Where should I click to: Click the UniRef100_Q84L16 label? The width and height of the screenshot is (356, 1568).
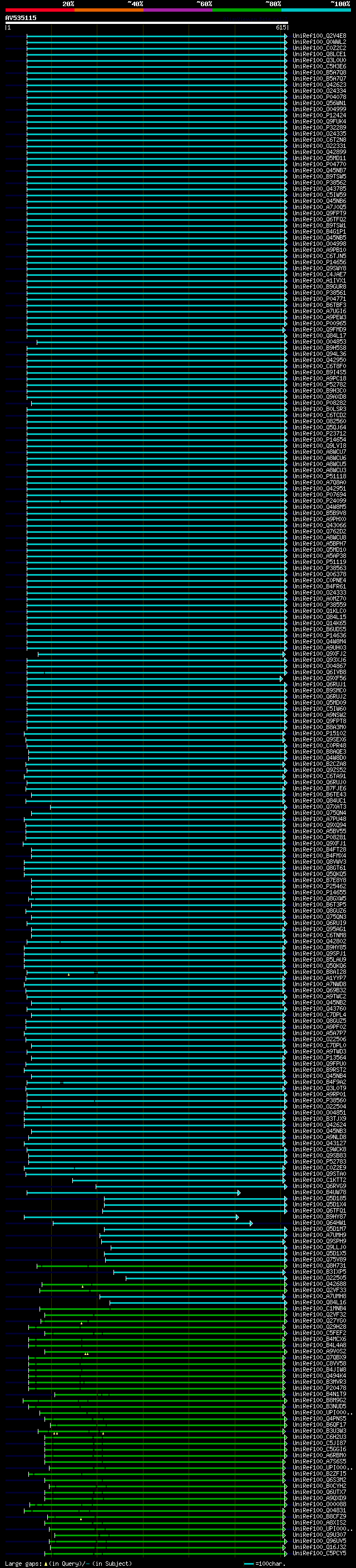(319, 1302)
